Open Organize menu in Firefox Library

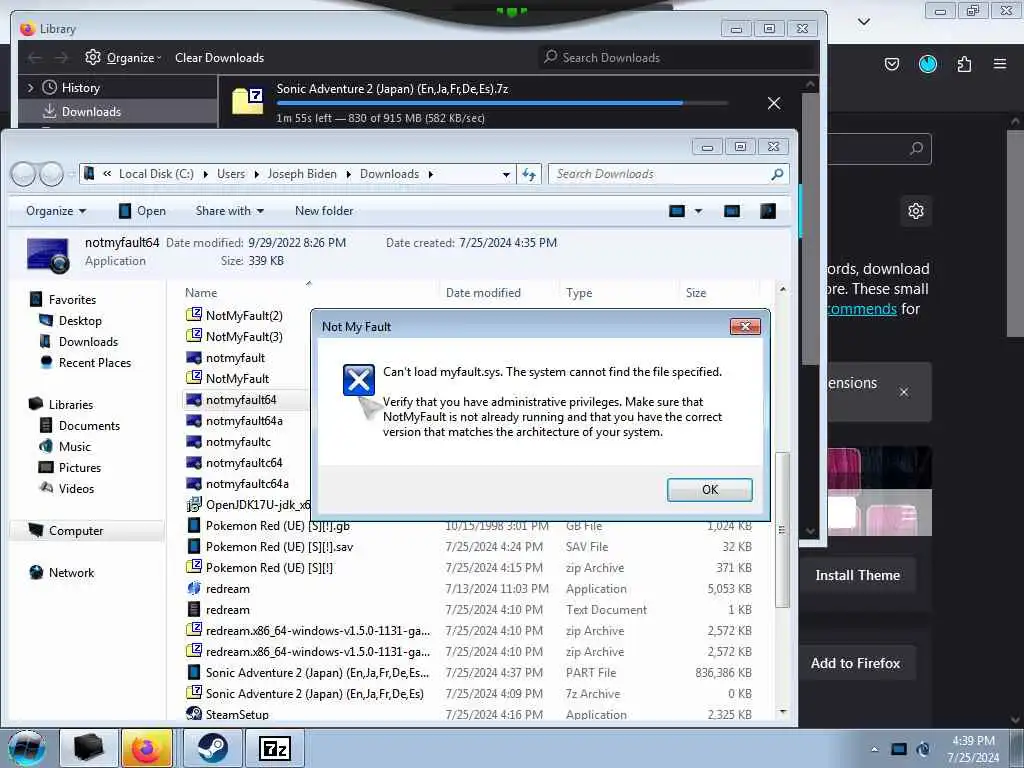pyautogui.click(x=124, y=57)
